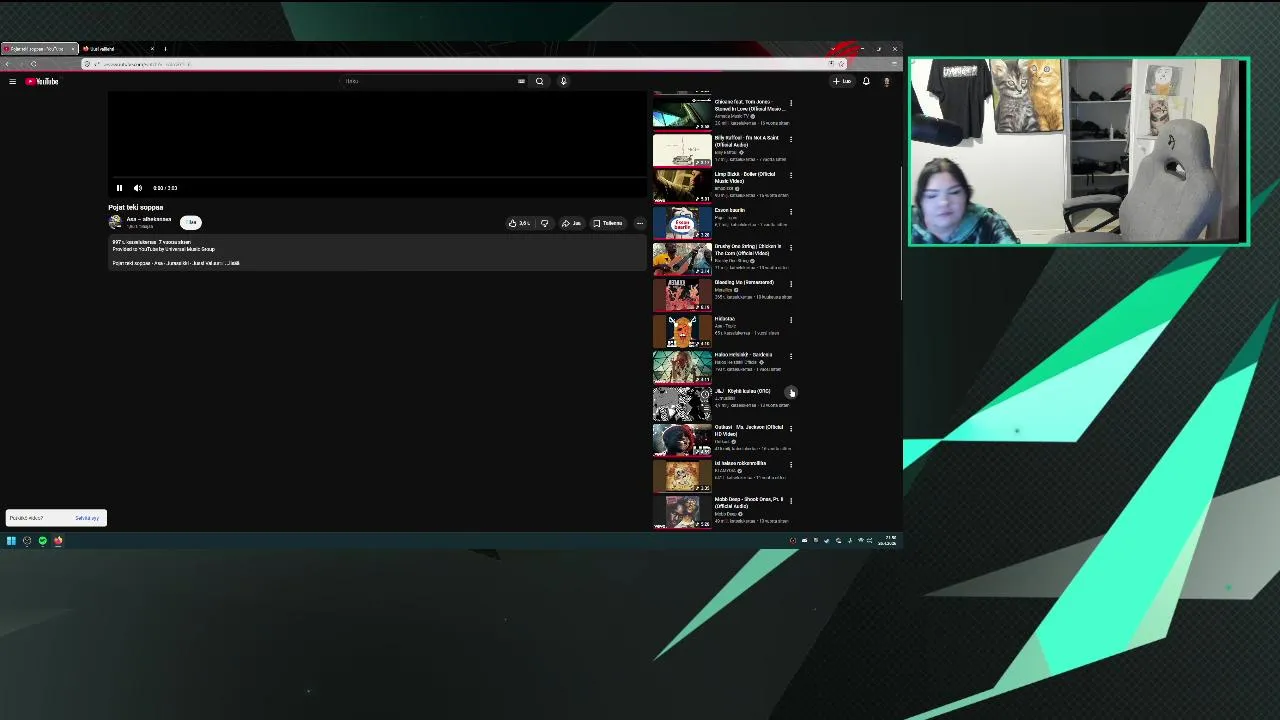1280x720 pixels.
Task: Open the notifications bell
Action: coord(866,81)
